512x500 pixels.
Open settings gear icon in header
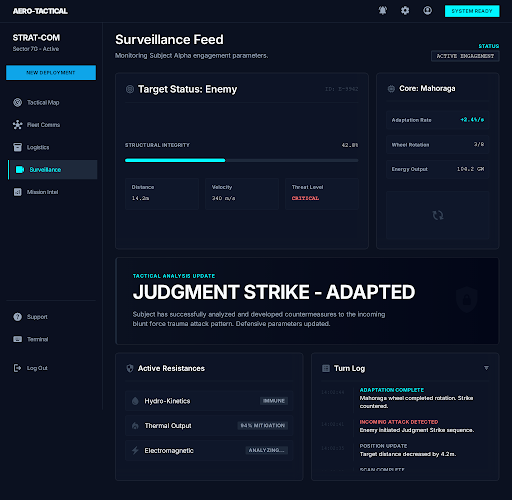pyautogui.click(x=405, y=11)
